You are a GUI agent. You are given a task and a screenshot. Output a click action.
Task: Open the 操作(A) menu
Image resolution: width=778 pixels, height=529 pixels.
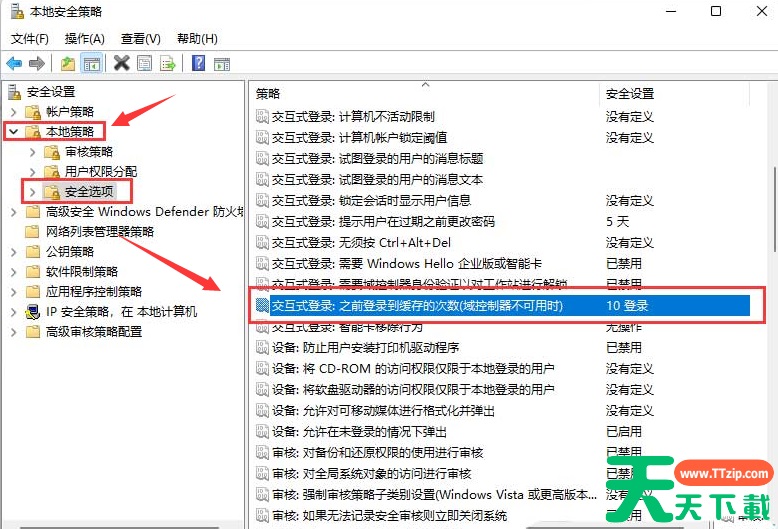[x=84, y=39]
